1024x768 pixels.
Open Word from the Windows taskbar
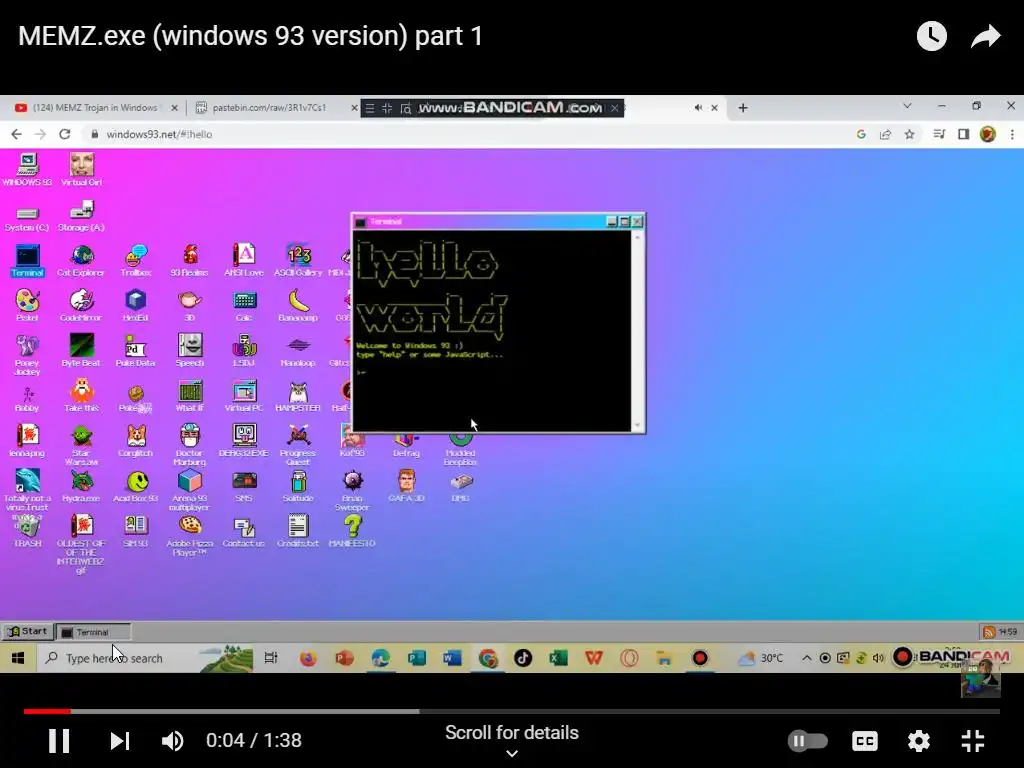452,658
